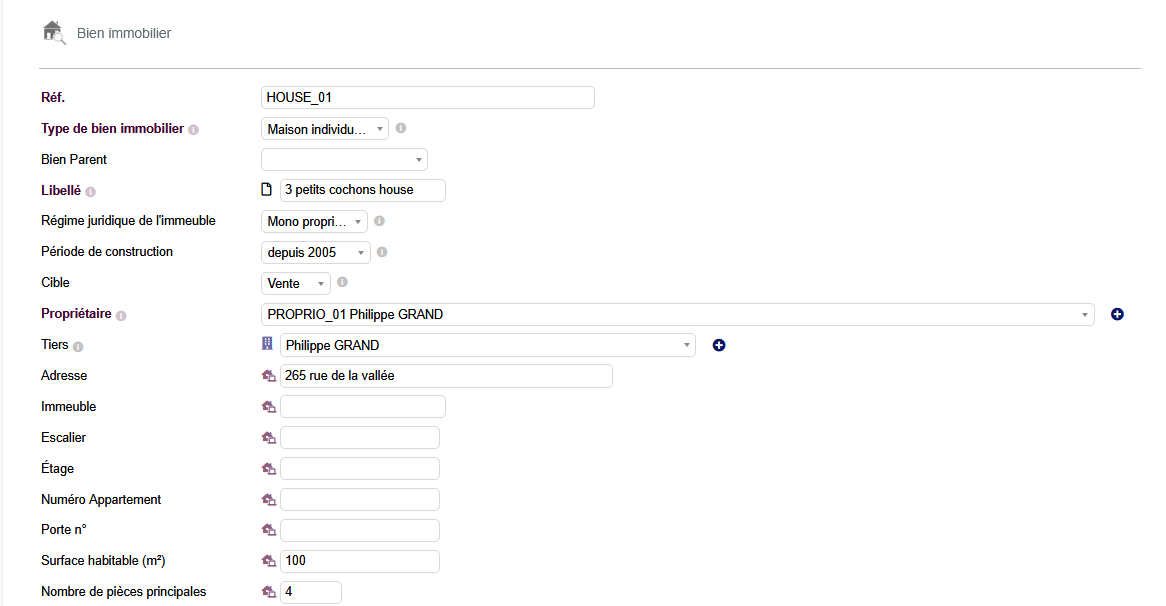Click the plus icon to add Propriétaire
The image size is (1166, 606).
point(1117,314)
